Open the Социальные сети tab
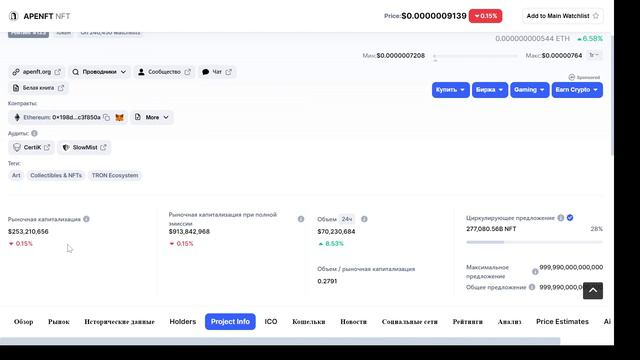The height and width of the screenshot is (360, 640). point(410,322)
